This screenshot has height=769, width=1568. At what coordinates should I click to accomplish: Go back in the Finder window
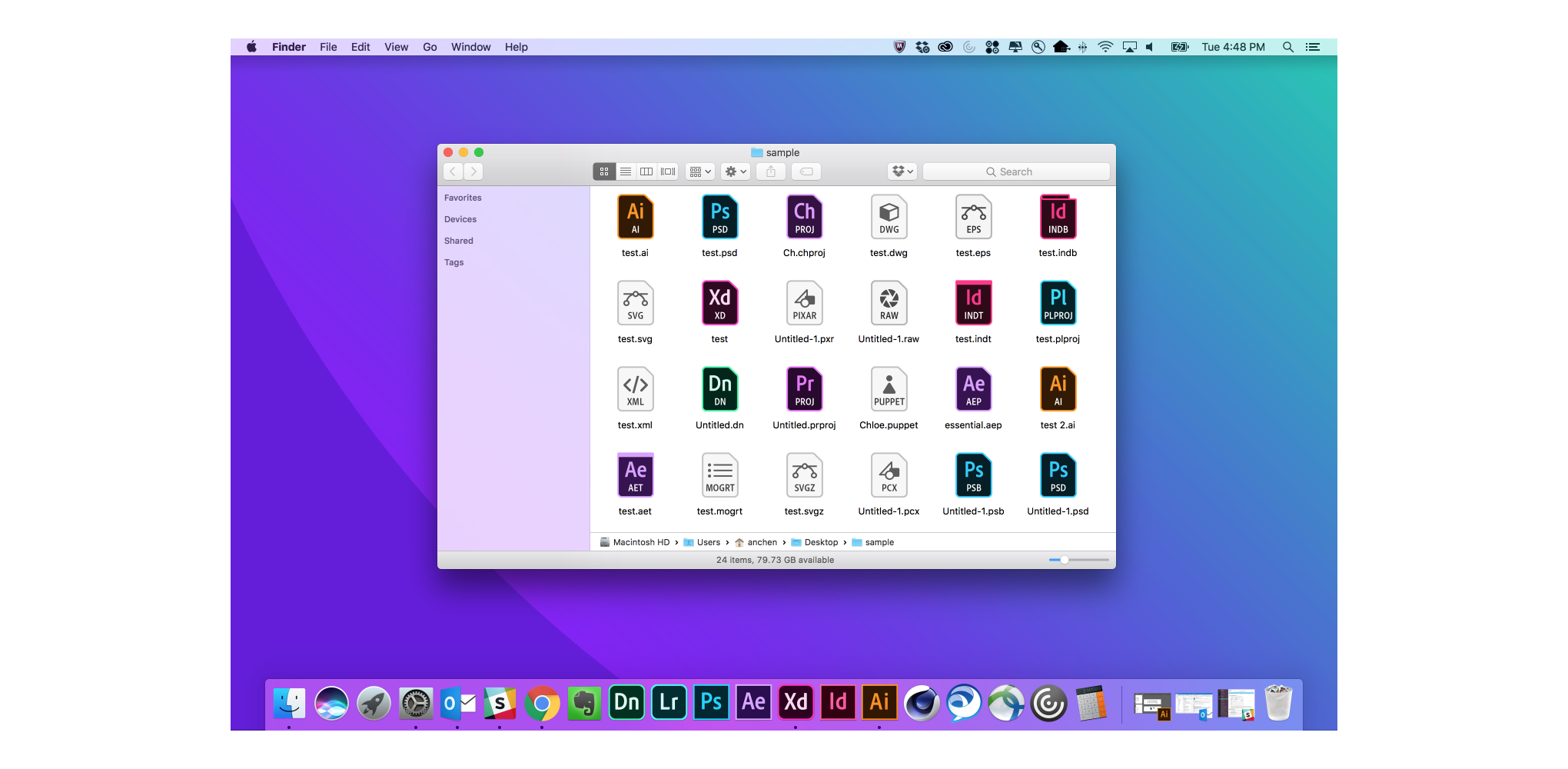click(x=453, y=171)
